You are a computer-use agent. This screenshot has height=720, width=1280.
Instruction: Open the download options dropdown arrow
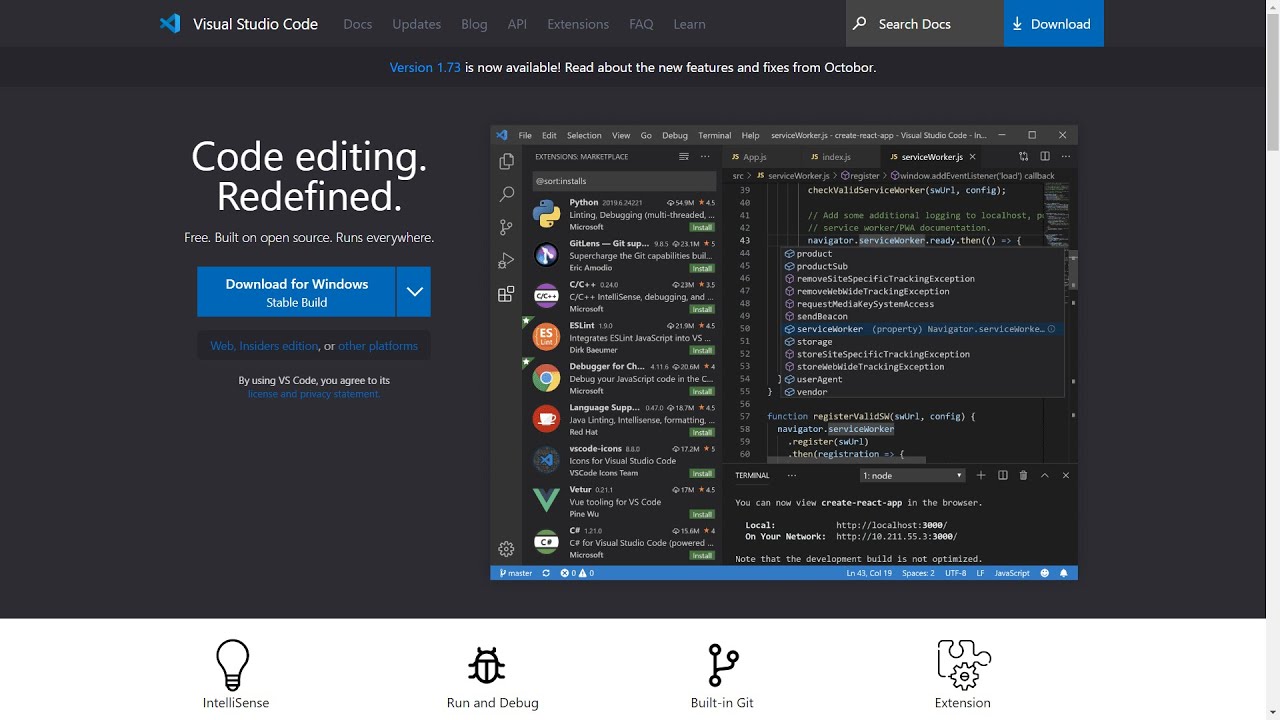click(414, 292)
